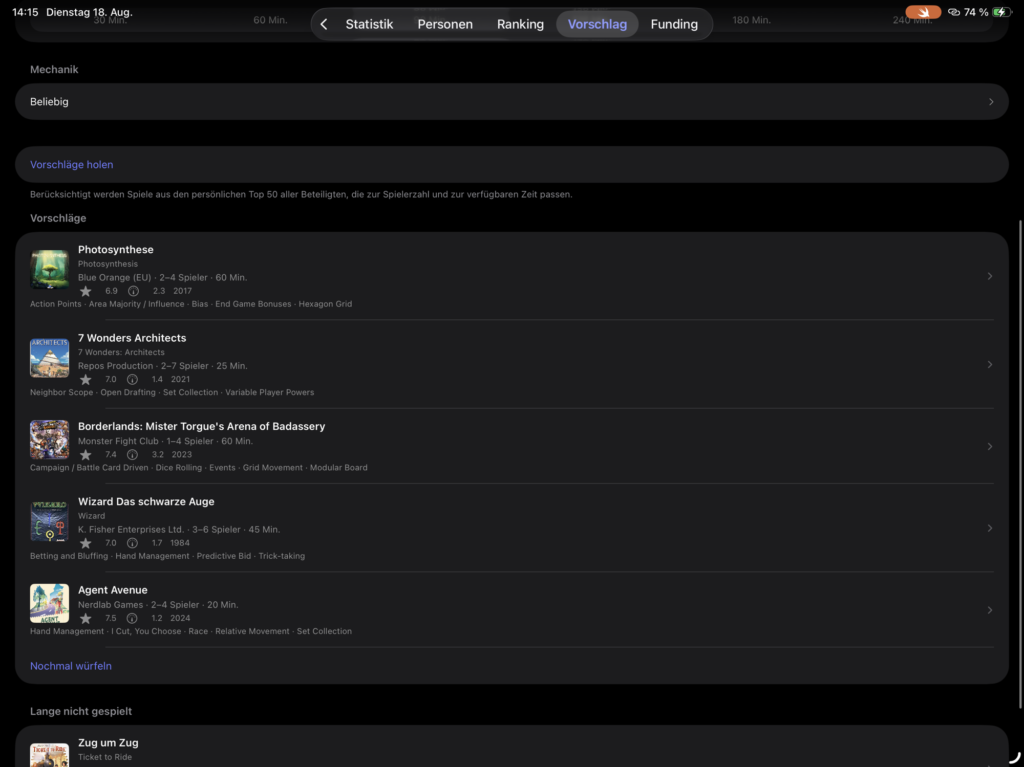Click 'Campaign / Battle Card Driven' mechanics line
Screen dimensions: 1024x767
point(199,467)
